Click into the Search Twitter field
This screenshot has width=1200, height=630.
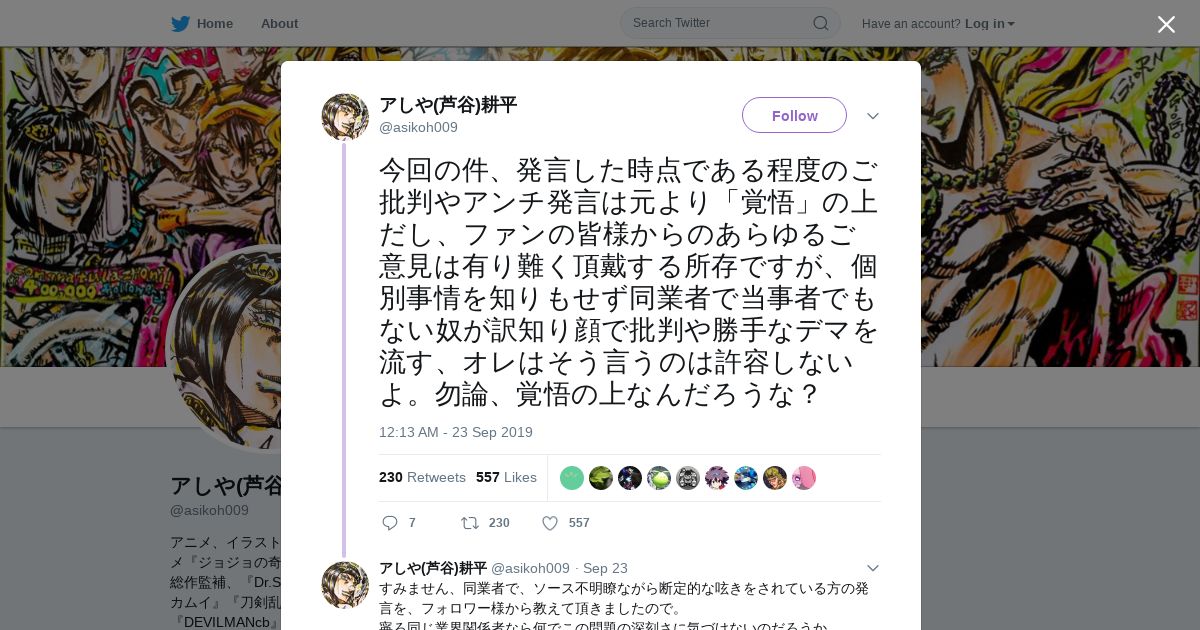click(x=720, y=23)
